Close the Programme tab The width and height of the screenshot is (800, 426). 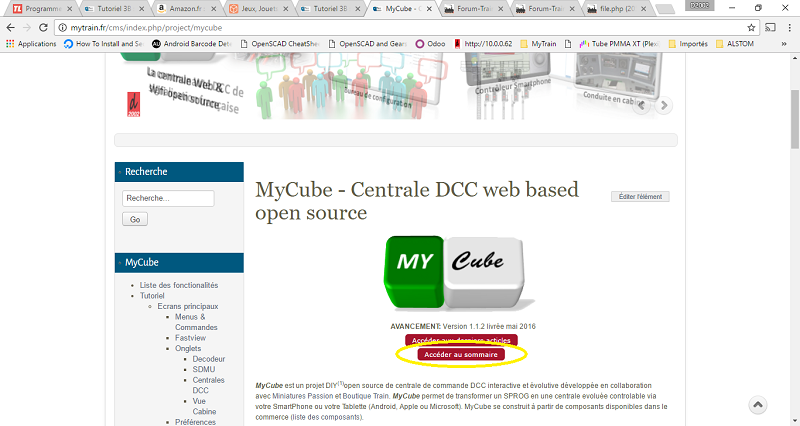click(69, 9)
